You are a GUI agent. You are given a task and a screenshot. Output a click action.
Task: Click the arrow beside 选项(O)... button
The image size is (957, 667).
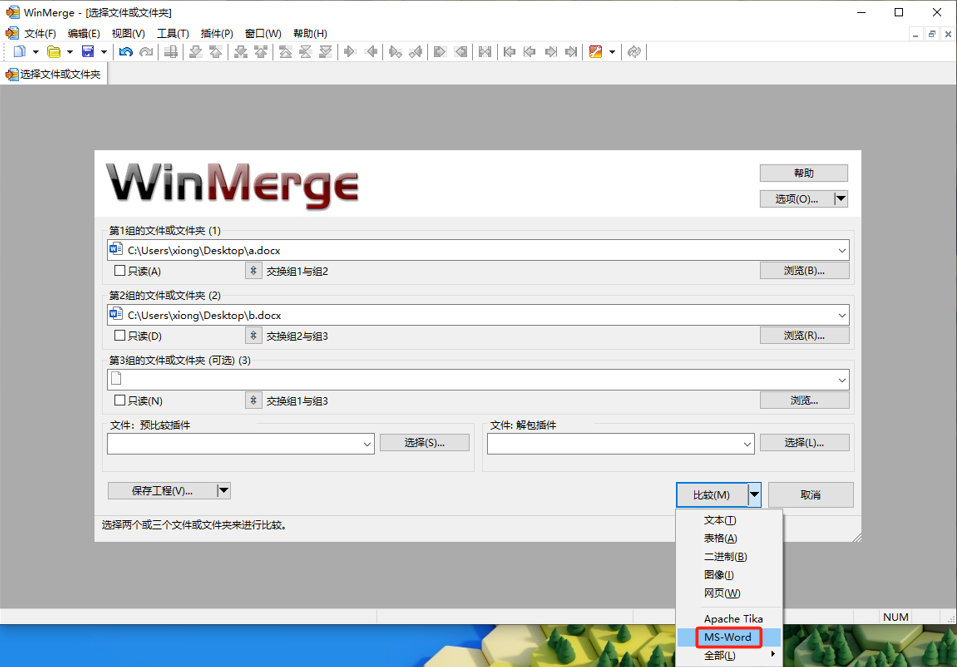pos(840,198)
